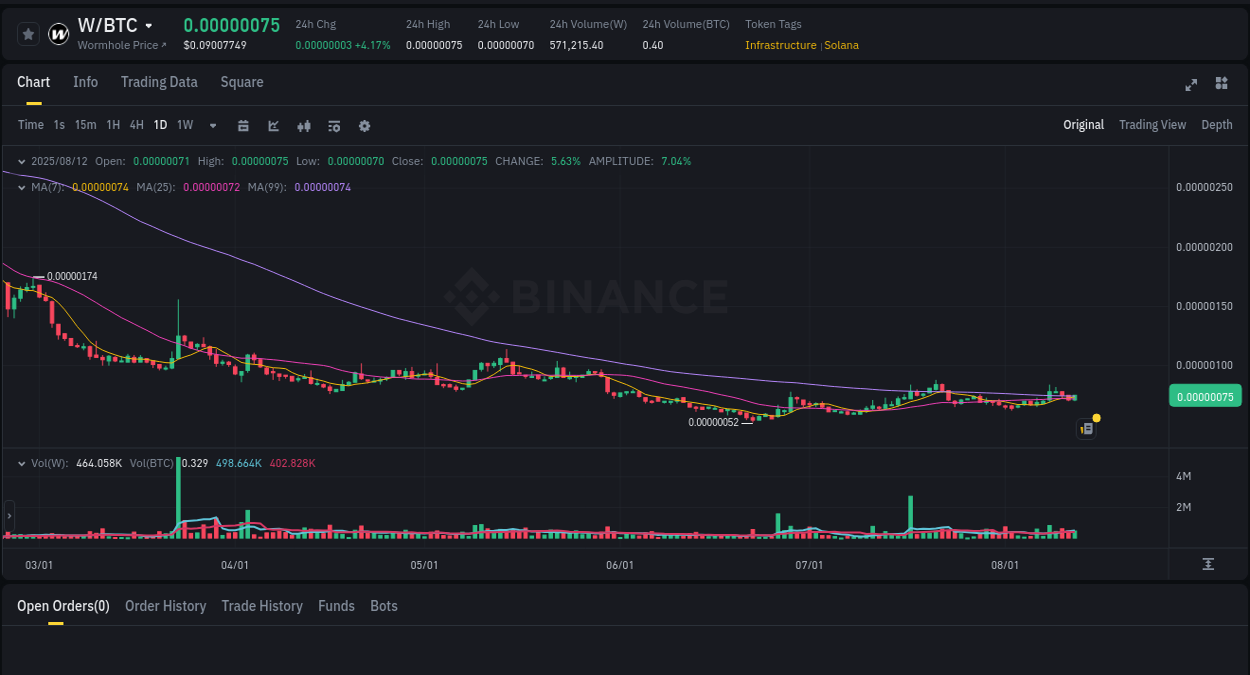Collapse the MA indicator legend chevron

(22, 187)
